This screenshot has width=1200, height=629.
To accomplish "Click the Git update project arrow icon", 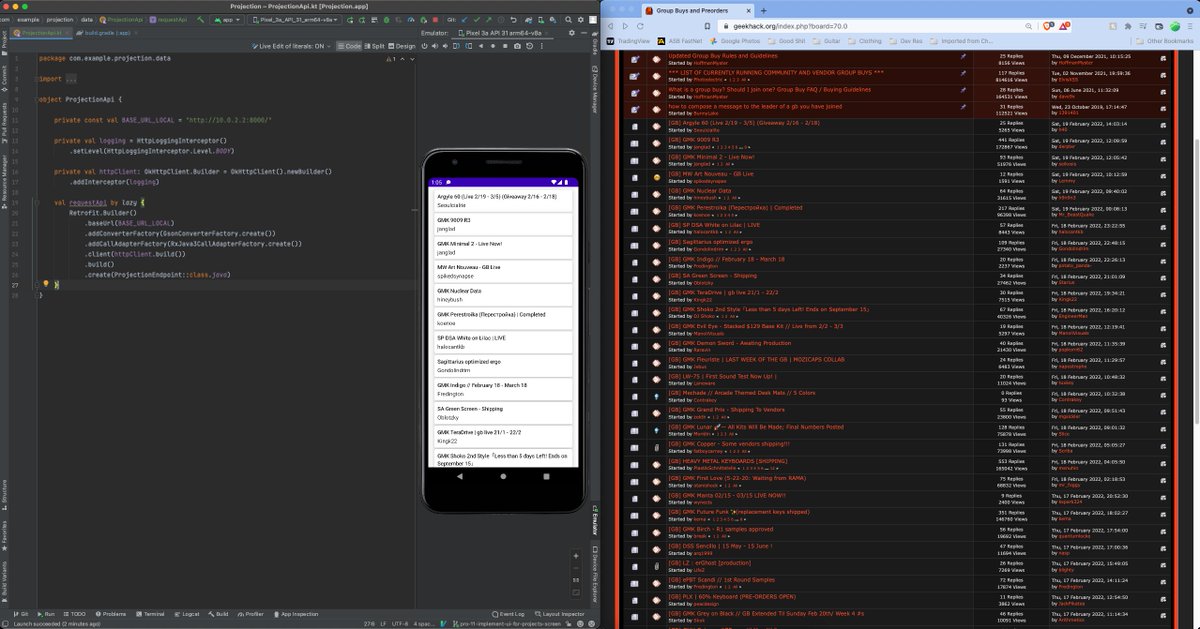I will pos(464,20).
